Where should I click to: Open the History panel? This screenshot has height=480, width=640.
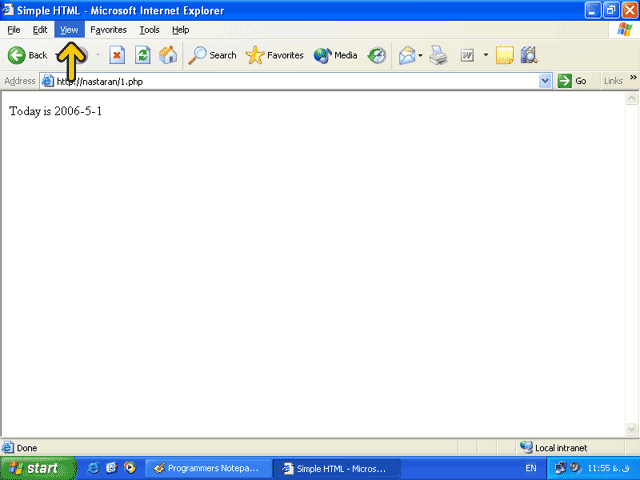pyautogui.click(x=377, y=56)
